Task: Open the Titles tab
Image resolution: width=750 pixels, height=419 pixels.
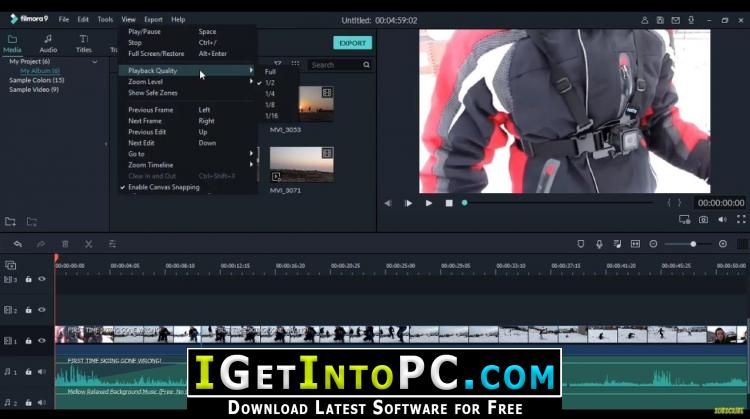Action: pos(84,43)
